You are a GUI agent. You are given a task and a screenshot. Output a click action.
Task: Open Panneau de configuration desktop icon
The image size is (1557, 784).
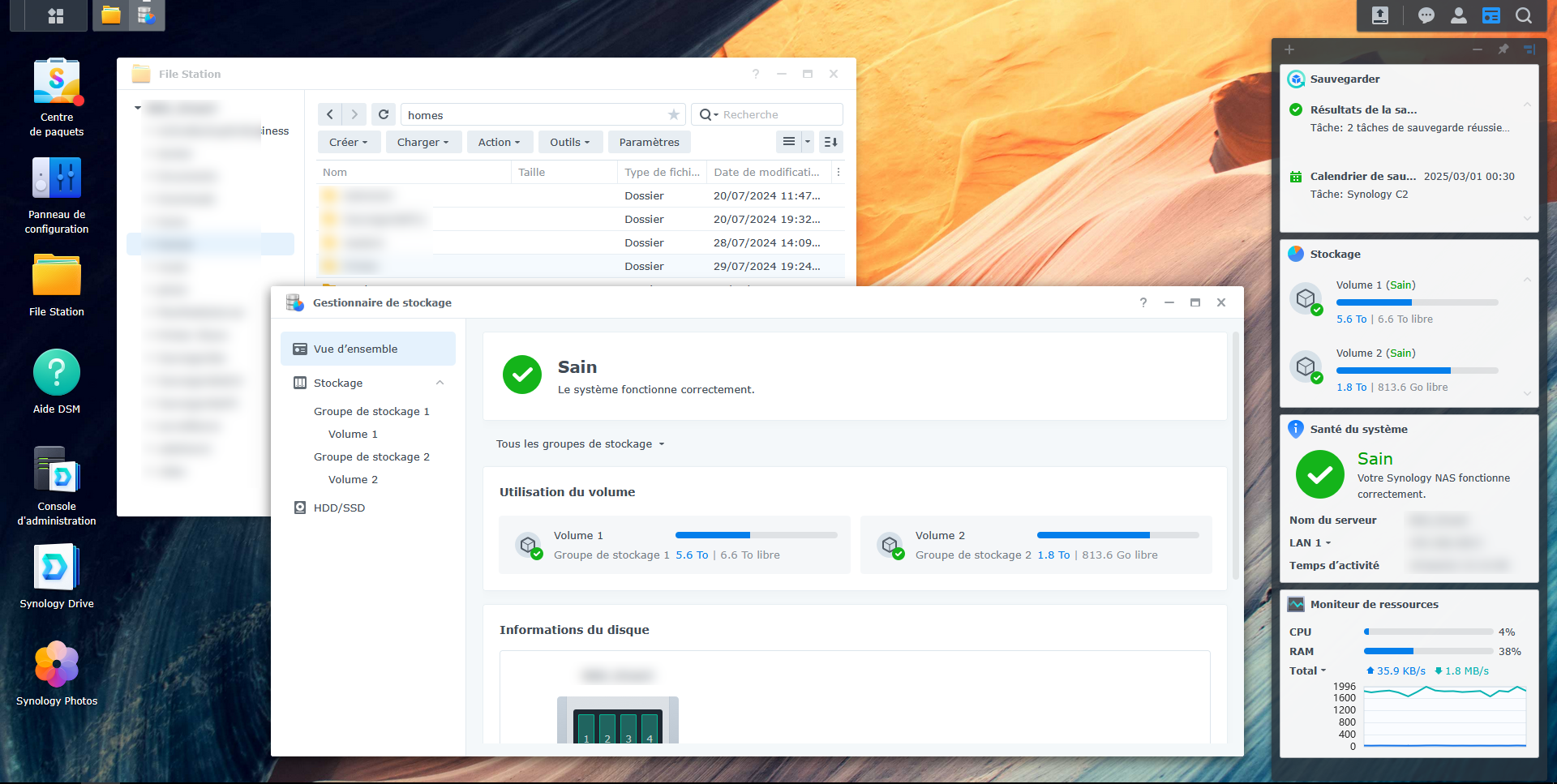pyautogui.click(x=57, y=180)
